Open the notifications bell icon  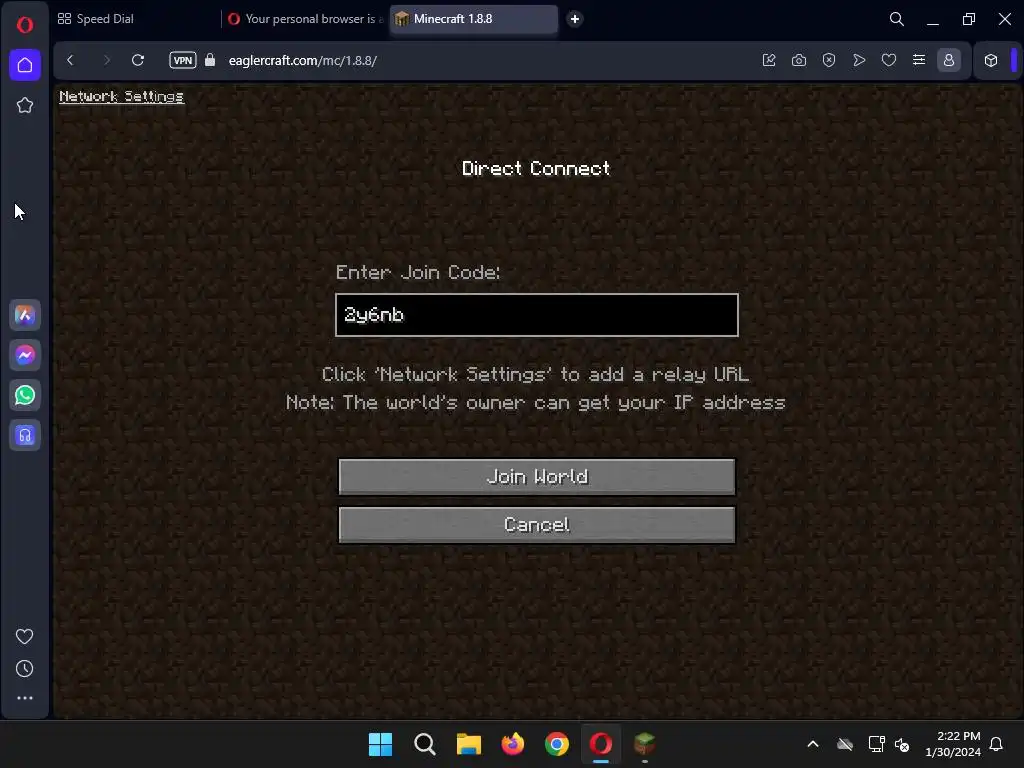coord(996,744)
